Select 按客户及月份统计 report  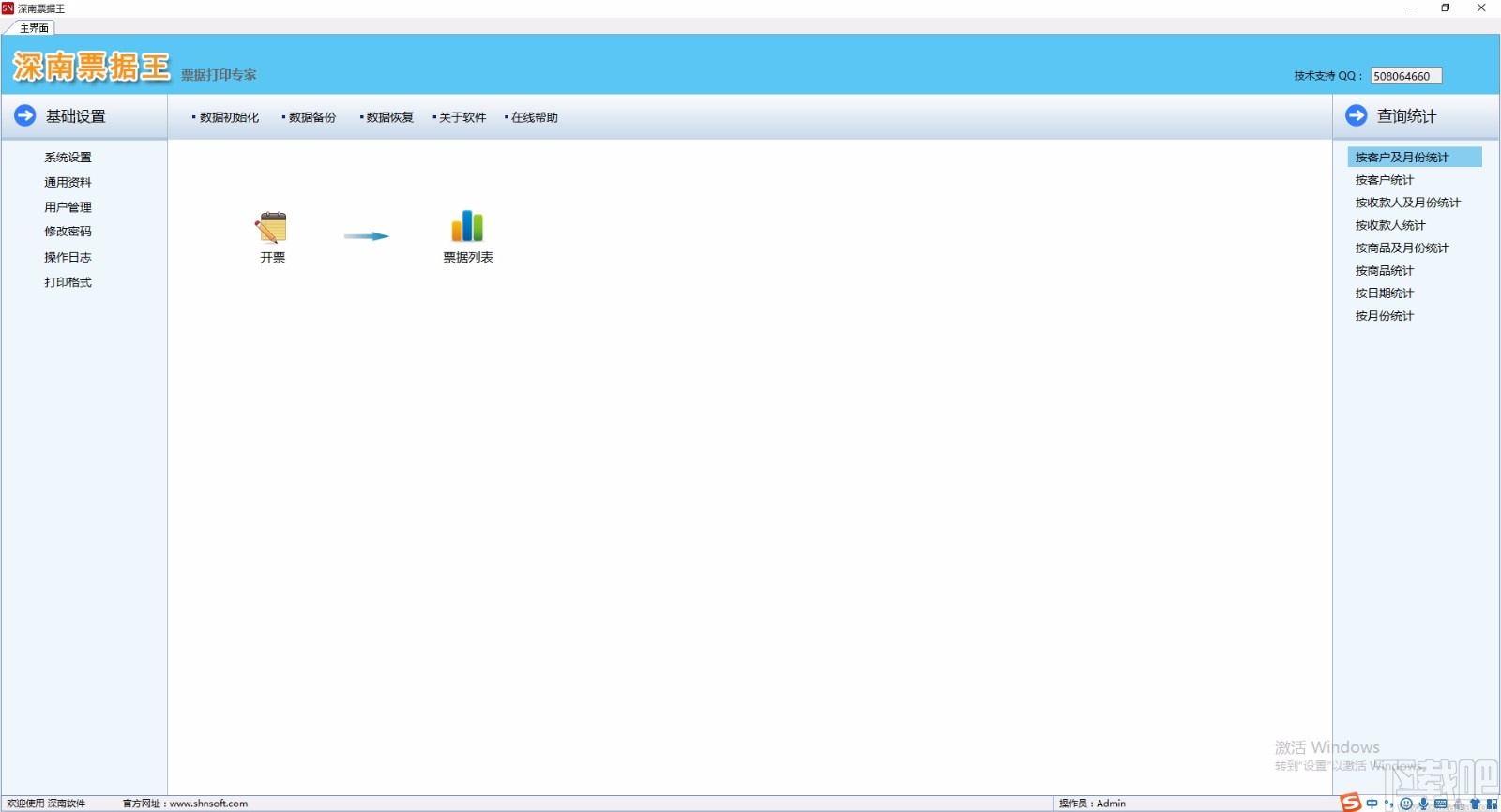[1415, 157]
